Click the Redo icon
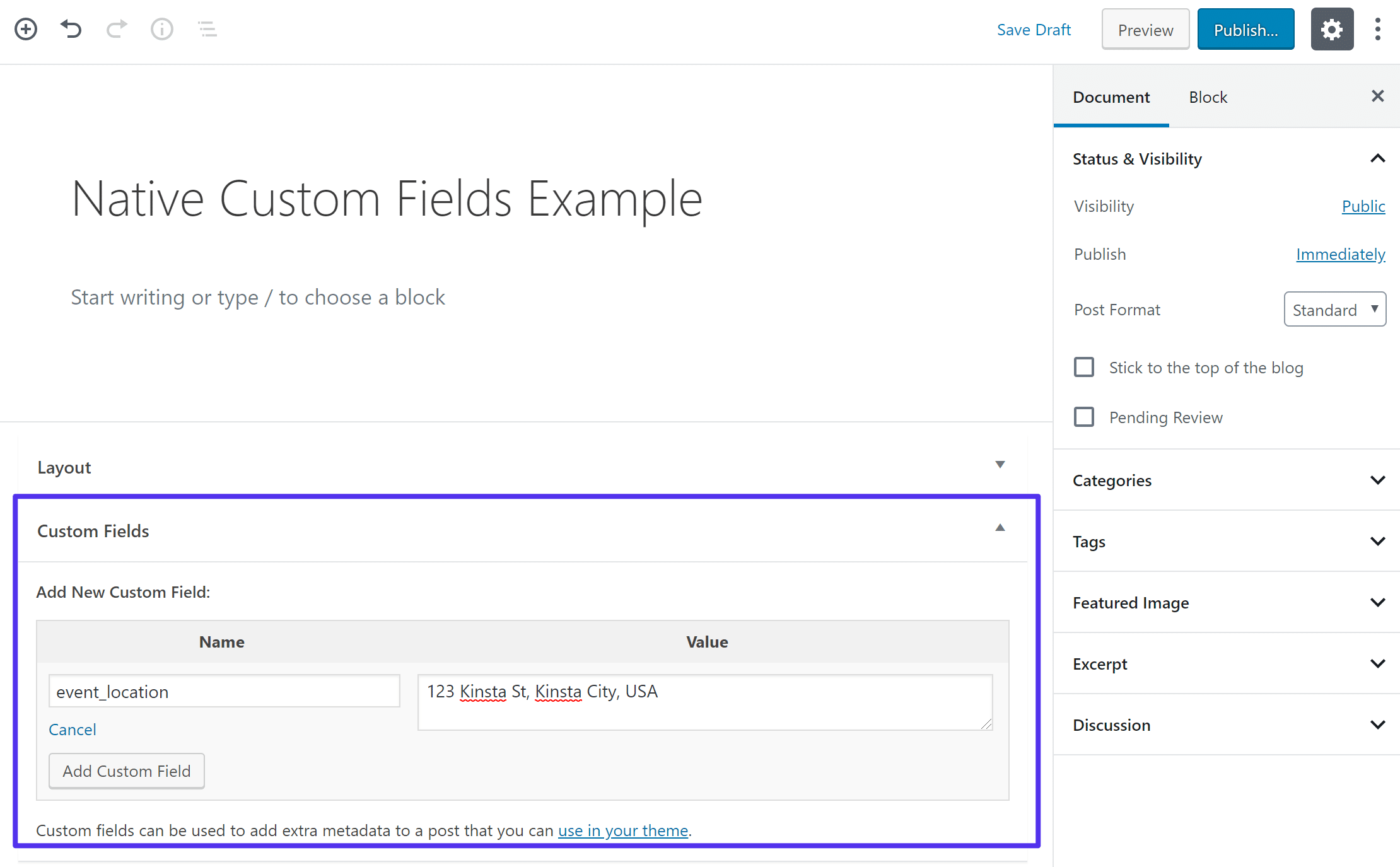This screenshot has width=1400, height=867. (116, 27)
